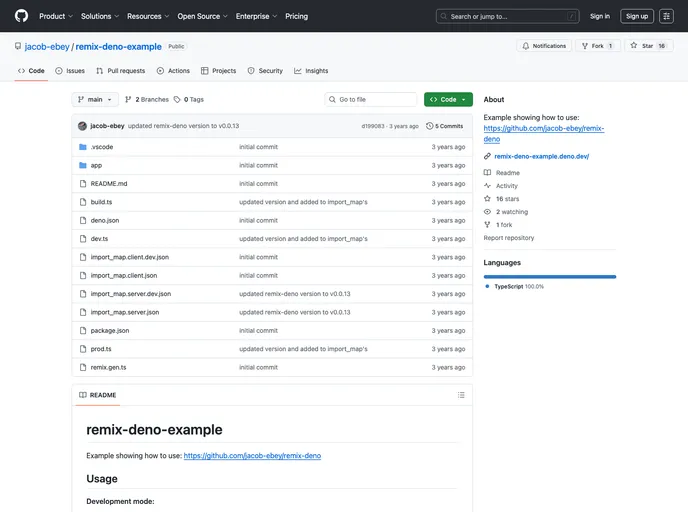Viewport: 688px width, 512px height.
Task: Open README.md file
Action: click(x=109, y=184)
